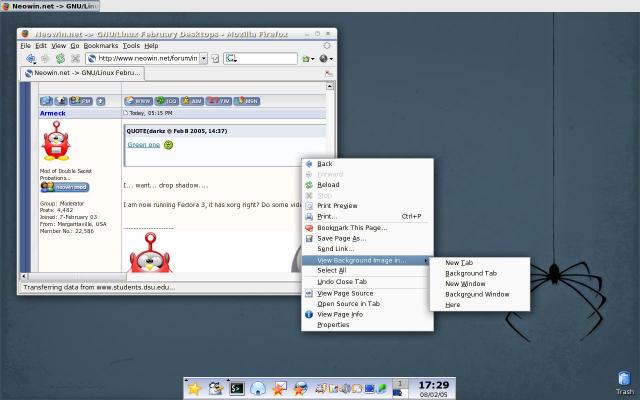The width and height of the screenshot is (640, 400).
Task: Click the globe browser icon in the panel
Action: point(300,389)
